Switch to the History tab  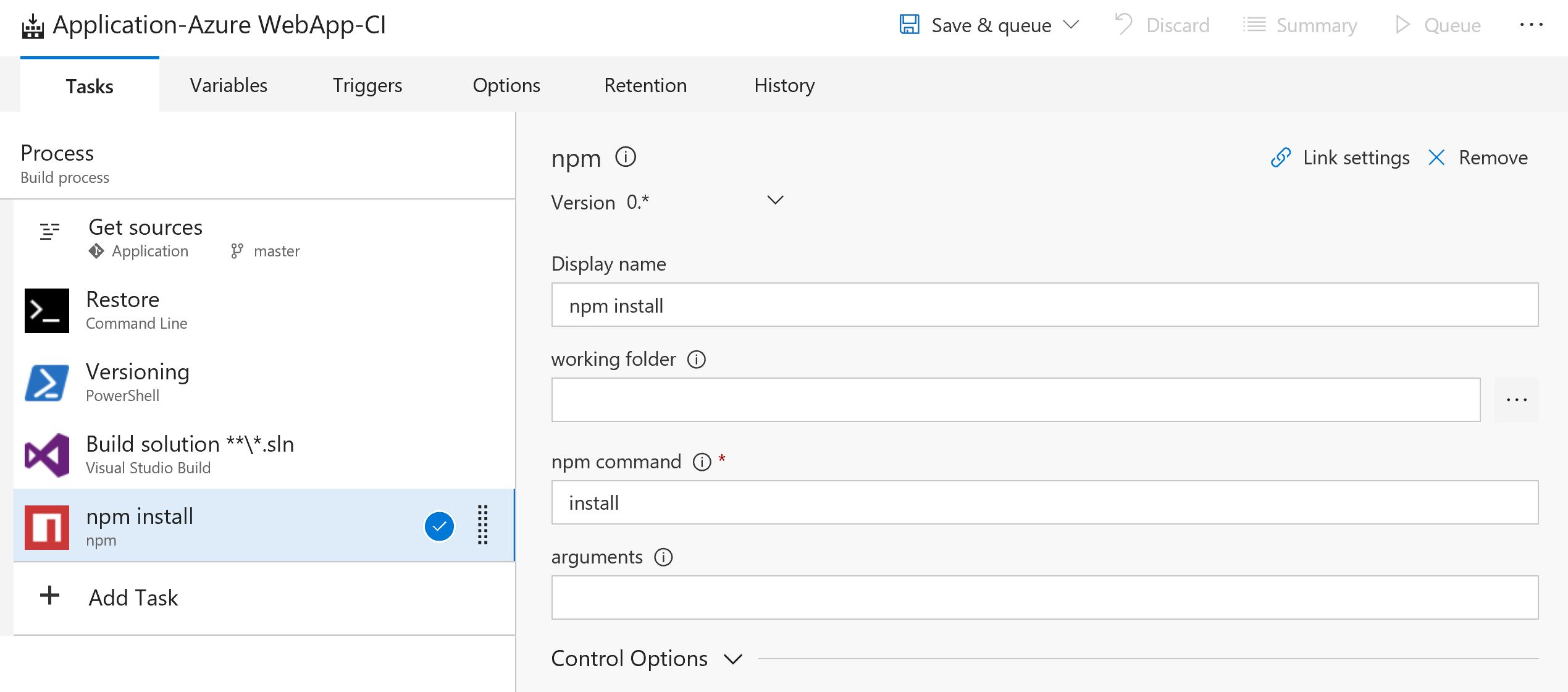pyautogui.click(x=784, y=85)
